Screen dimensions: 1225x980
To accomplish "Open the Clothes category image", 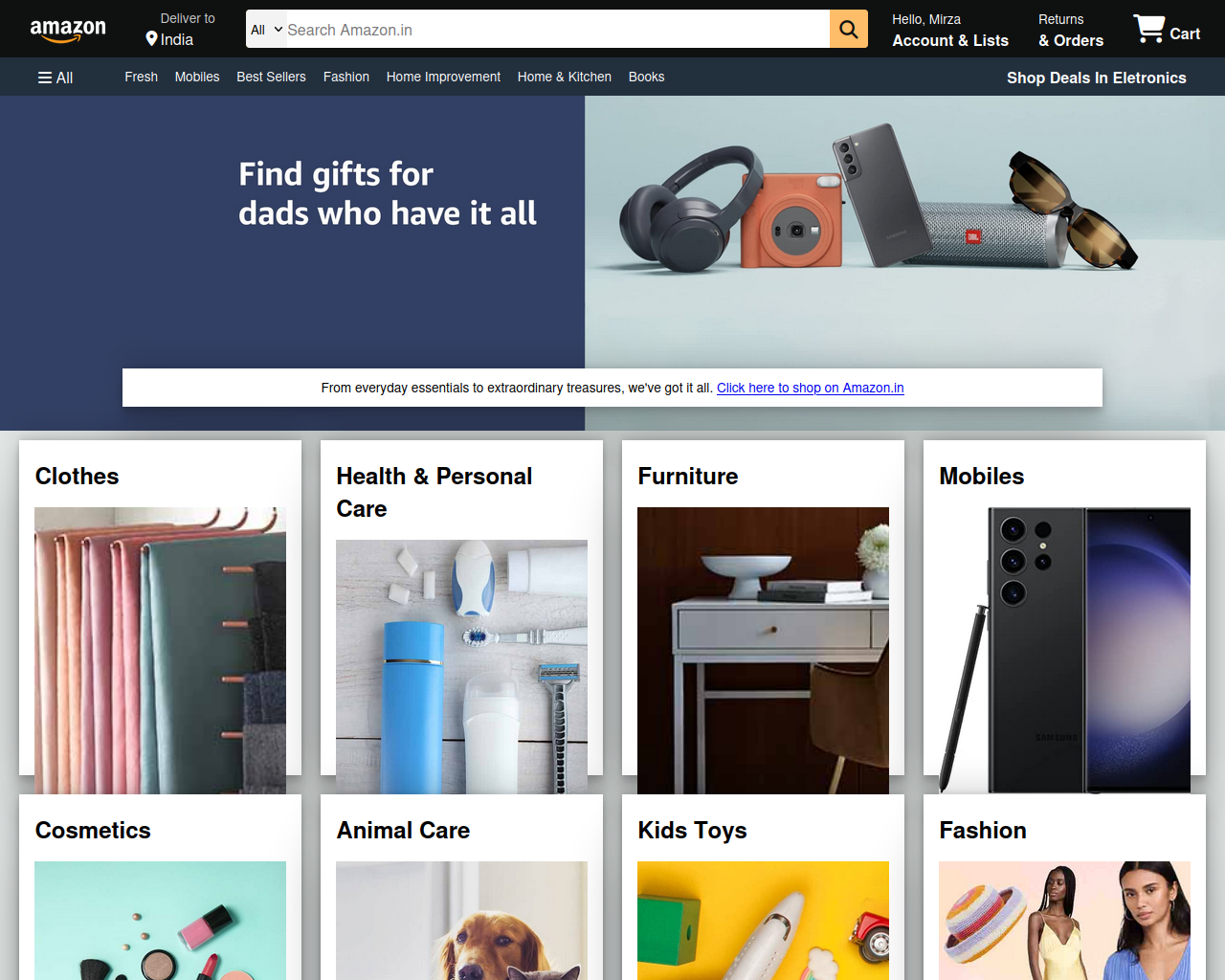I will 160,651.
